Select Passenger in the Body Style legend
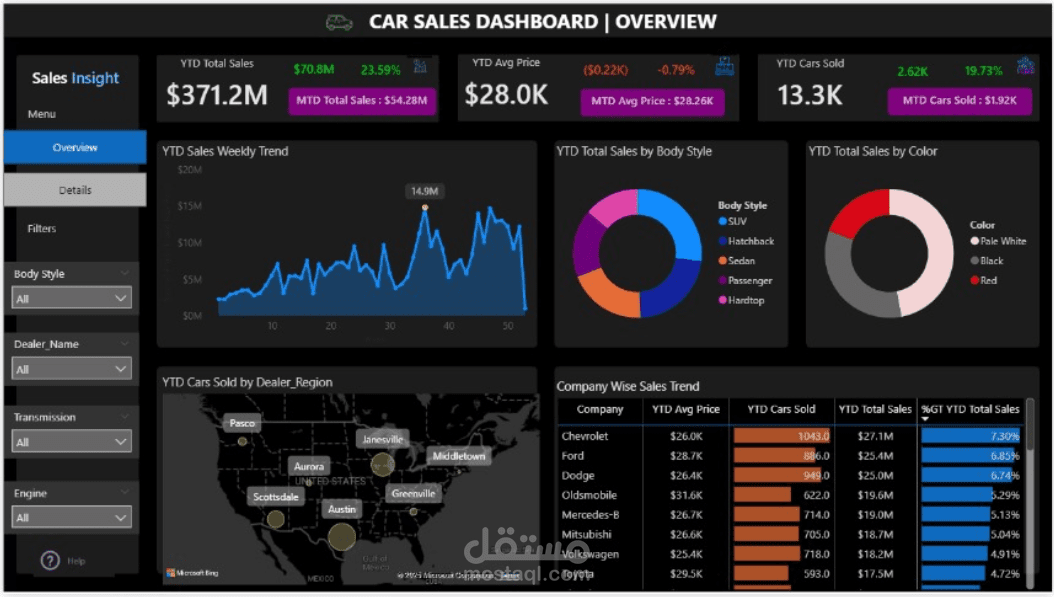The width and height of the screenshot is (1054, 597). click(x=745, y=280)
